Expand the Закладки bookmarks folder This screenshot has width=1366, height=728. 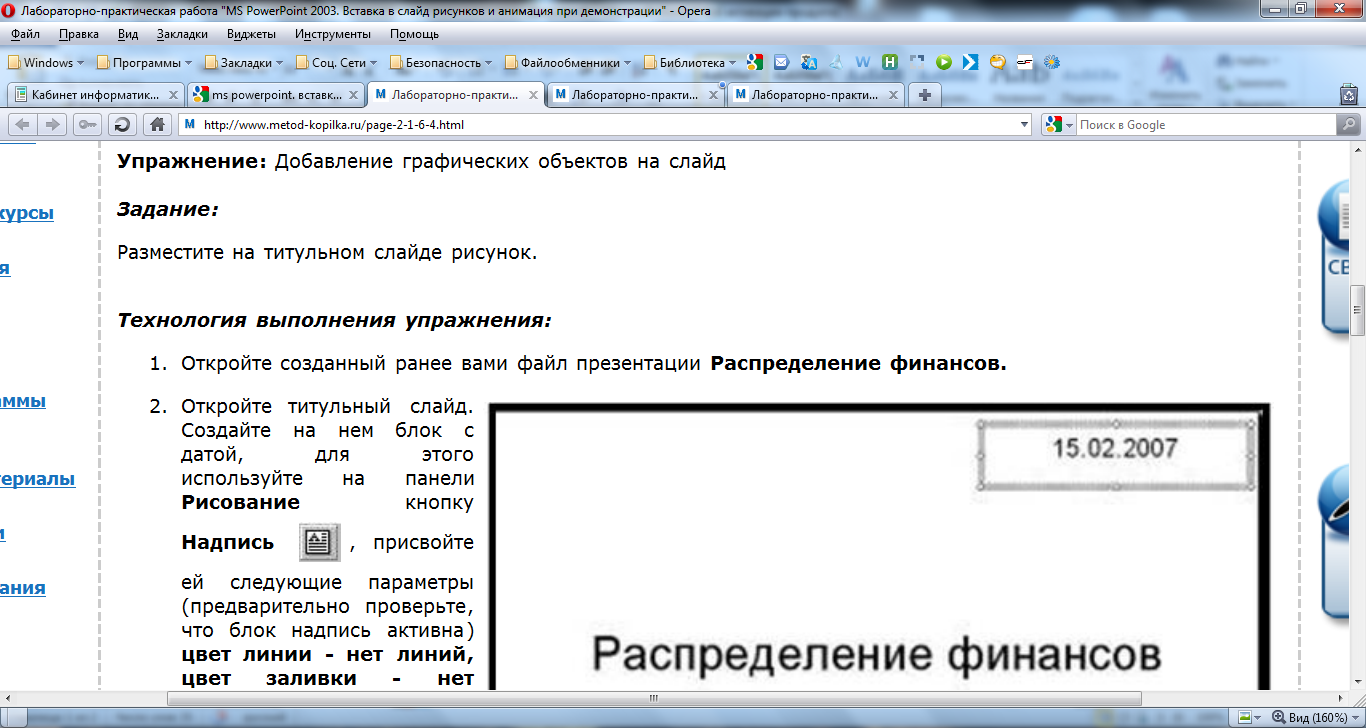point(243,62)
